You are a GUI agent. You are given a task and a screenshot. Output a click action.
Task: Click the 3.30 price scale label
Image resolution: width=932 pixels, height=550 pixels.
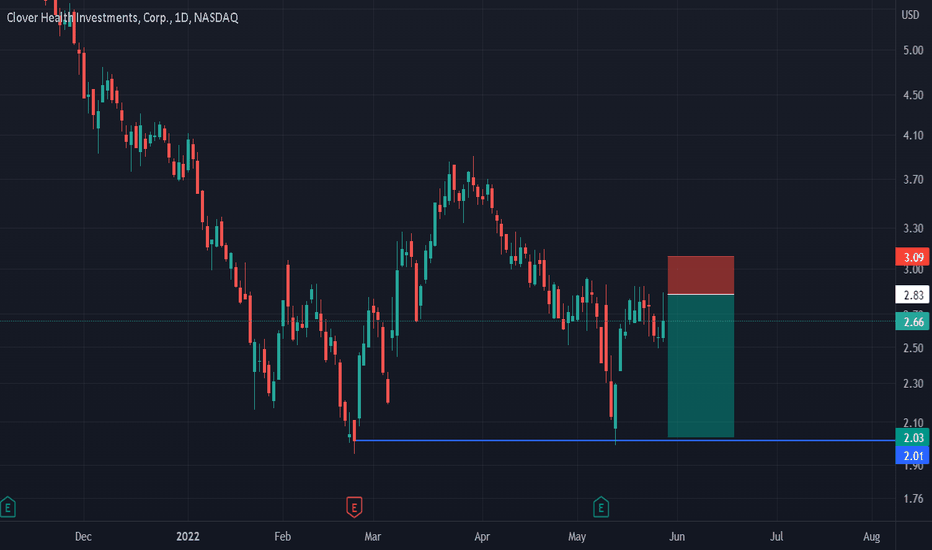913,228
